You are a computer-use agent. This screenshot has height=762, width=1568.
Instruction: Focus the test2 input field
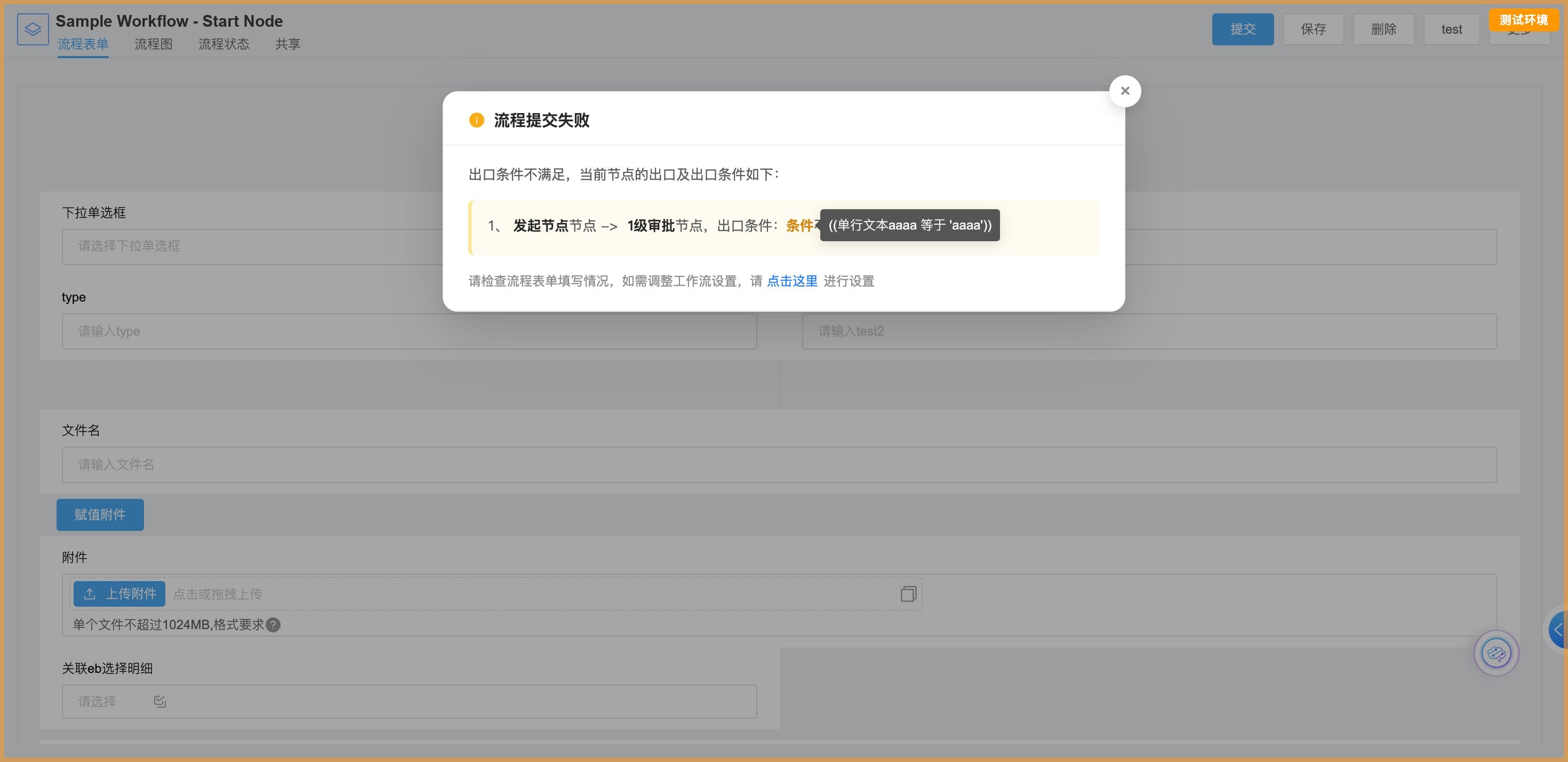1149,332
